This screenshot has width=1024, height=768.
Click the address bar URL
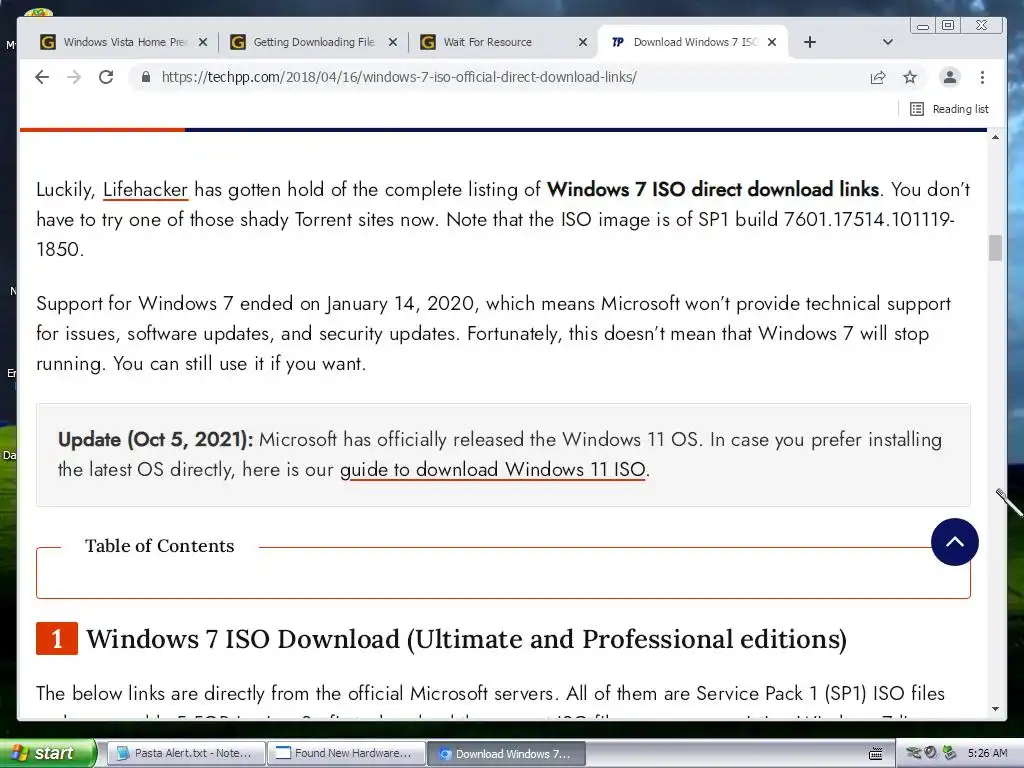pyautogui.click(x=399, y=77)
